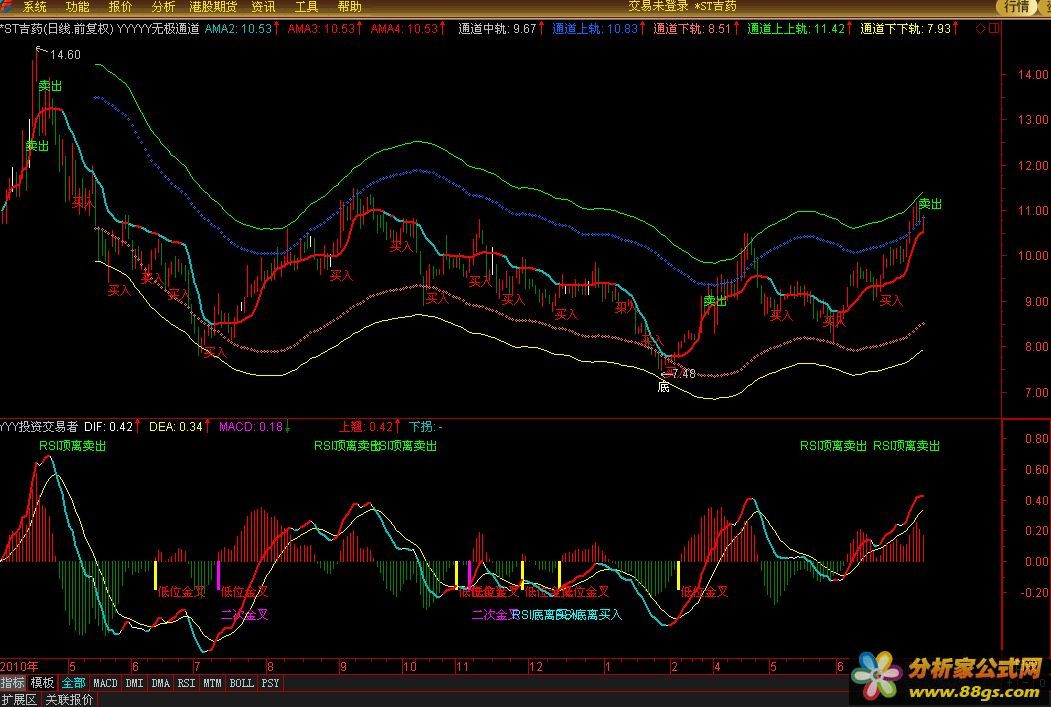The height and width of the screenshot is (707, 1051).
Task: Click the 交易未登录 *ST吉药 title text
Action: pos(682,6)
